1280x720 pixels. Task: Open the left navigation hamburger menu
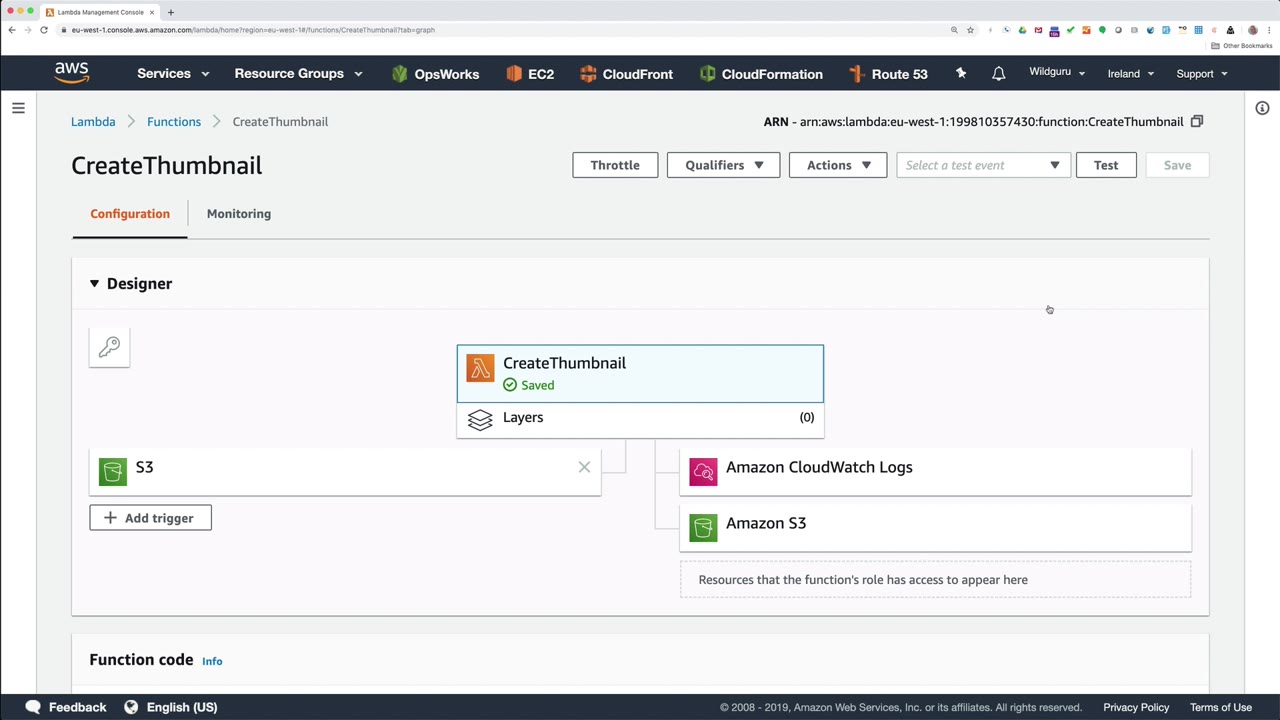(18, 108)
